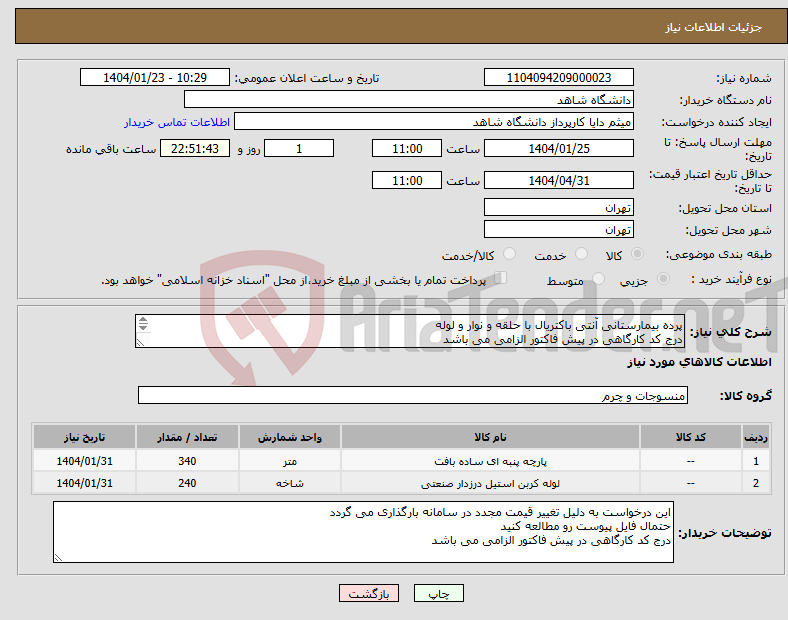The image size is (788, 620).
Task: Click the general description textarea پرده بیمارستانی
Action: [410, 332]
